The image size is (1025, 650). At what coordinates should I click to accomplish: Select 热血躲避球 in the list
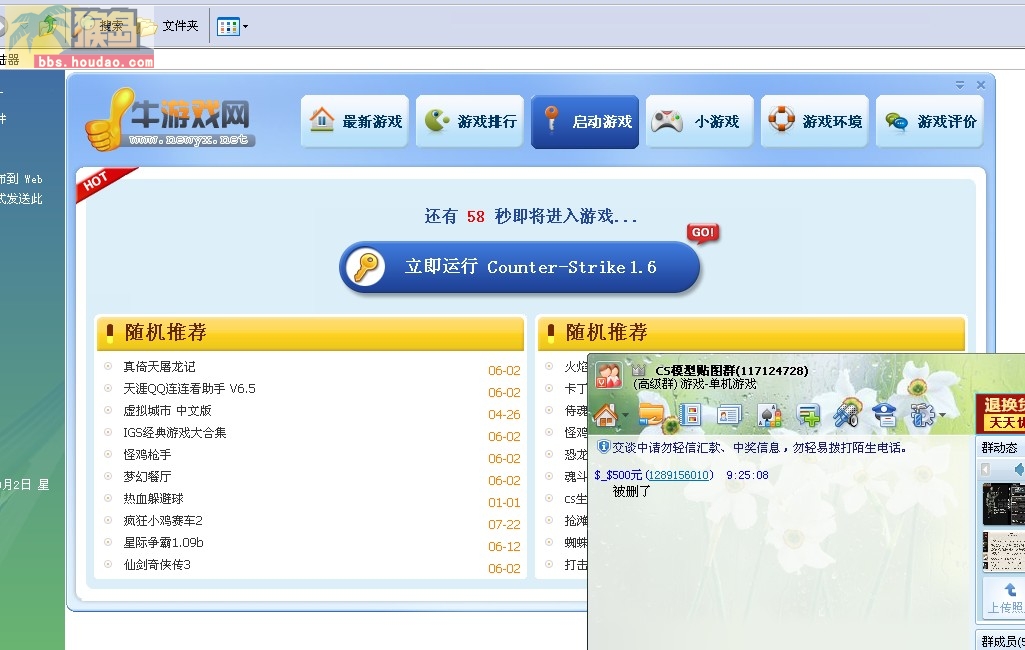click(x=154, y=498)
